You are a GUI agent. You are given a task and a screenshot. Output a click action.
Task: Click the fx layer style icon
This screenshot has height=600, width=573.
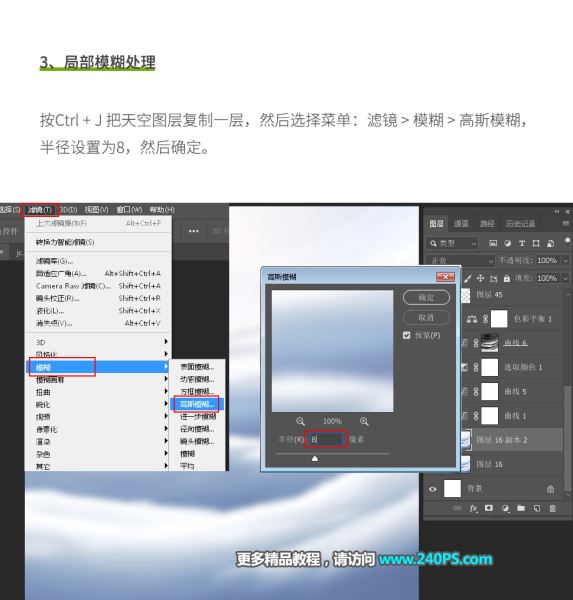473,508
